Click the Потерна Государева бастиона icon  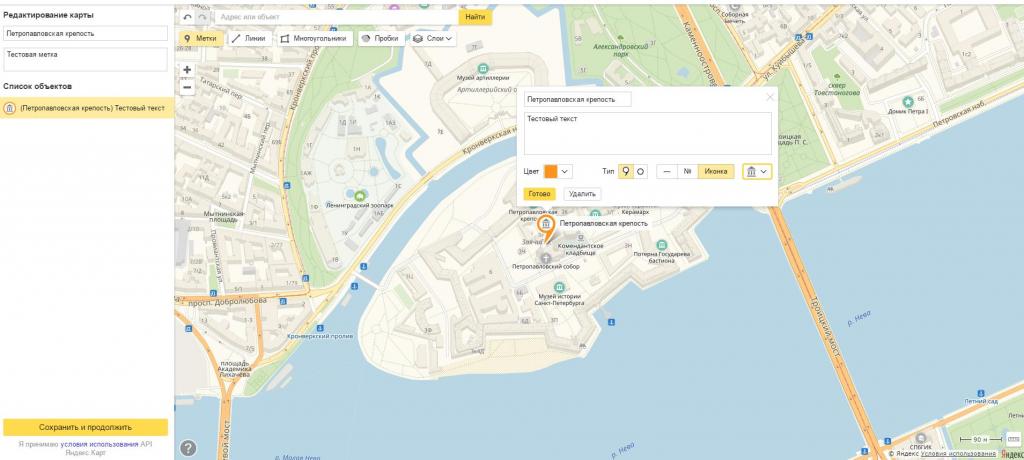click(662, 244)
